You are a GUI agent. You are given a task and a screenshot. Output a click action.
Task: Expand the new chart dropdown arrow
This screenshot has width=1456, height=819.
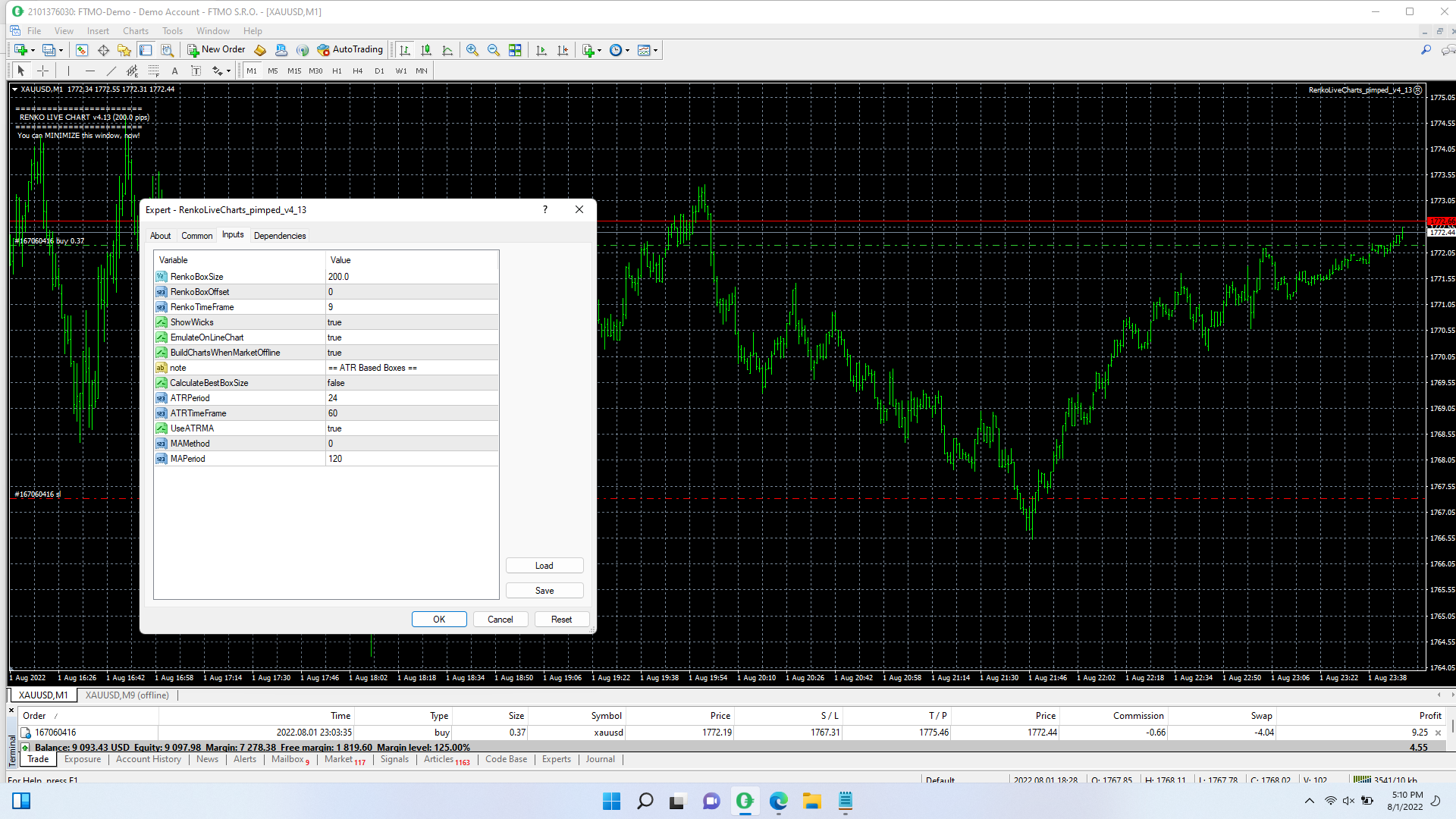point(33,51)
